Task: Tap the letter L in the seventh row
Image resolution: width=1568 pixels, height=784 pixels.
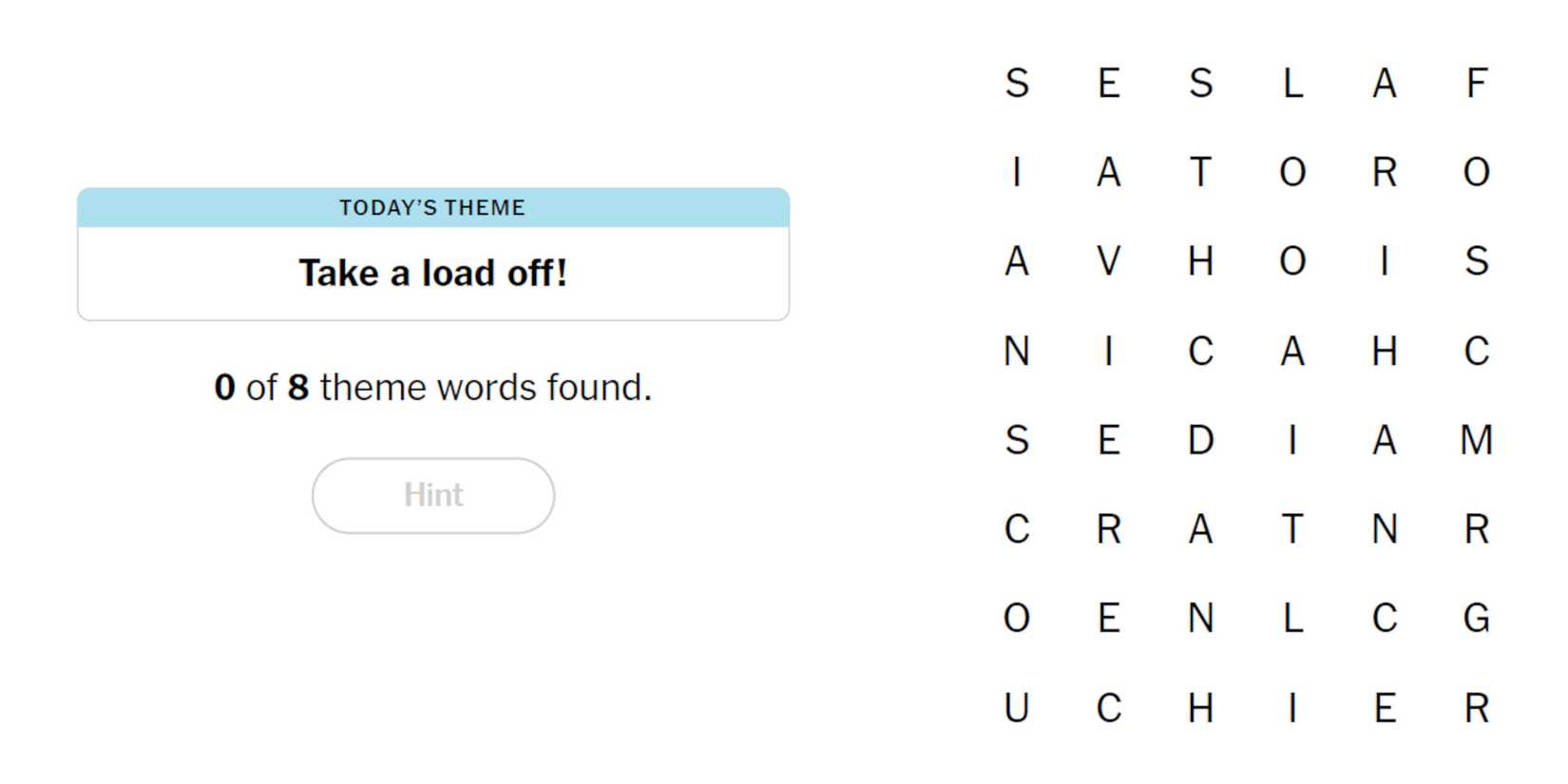Action: tap(1292, 619)
